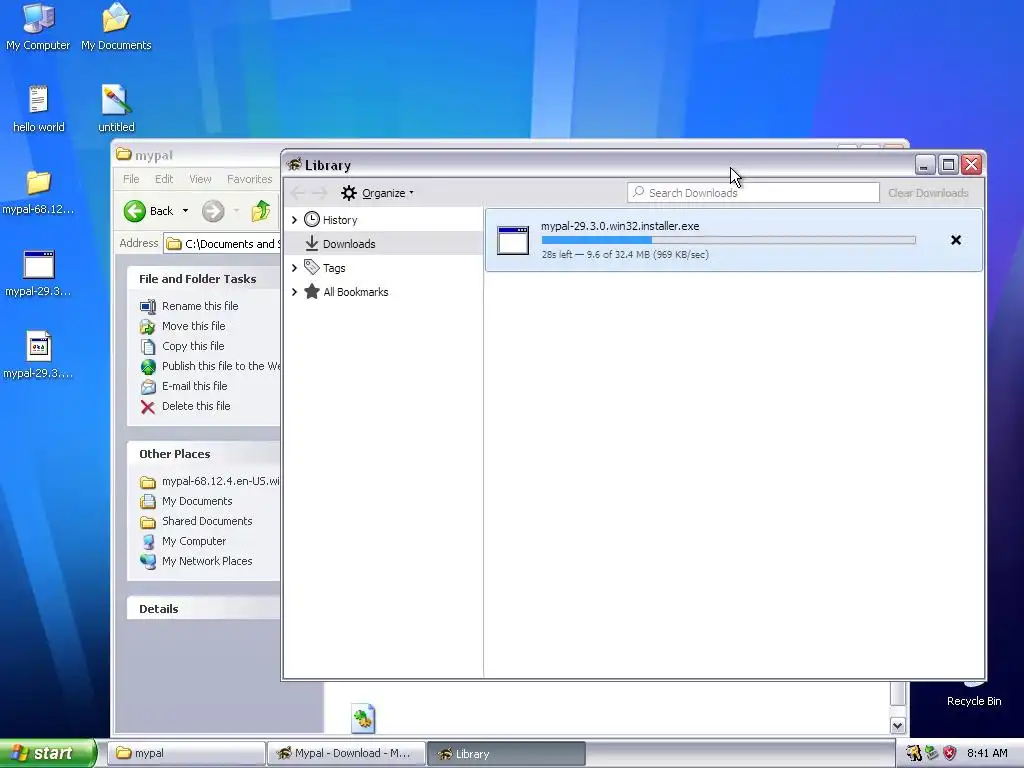Viewport: 1024px width, 768px height.
Task: Open File menu in mypal window
Action: pyautogui.click(x=131, y=179)
